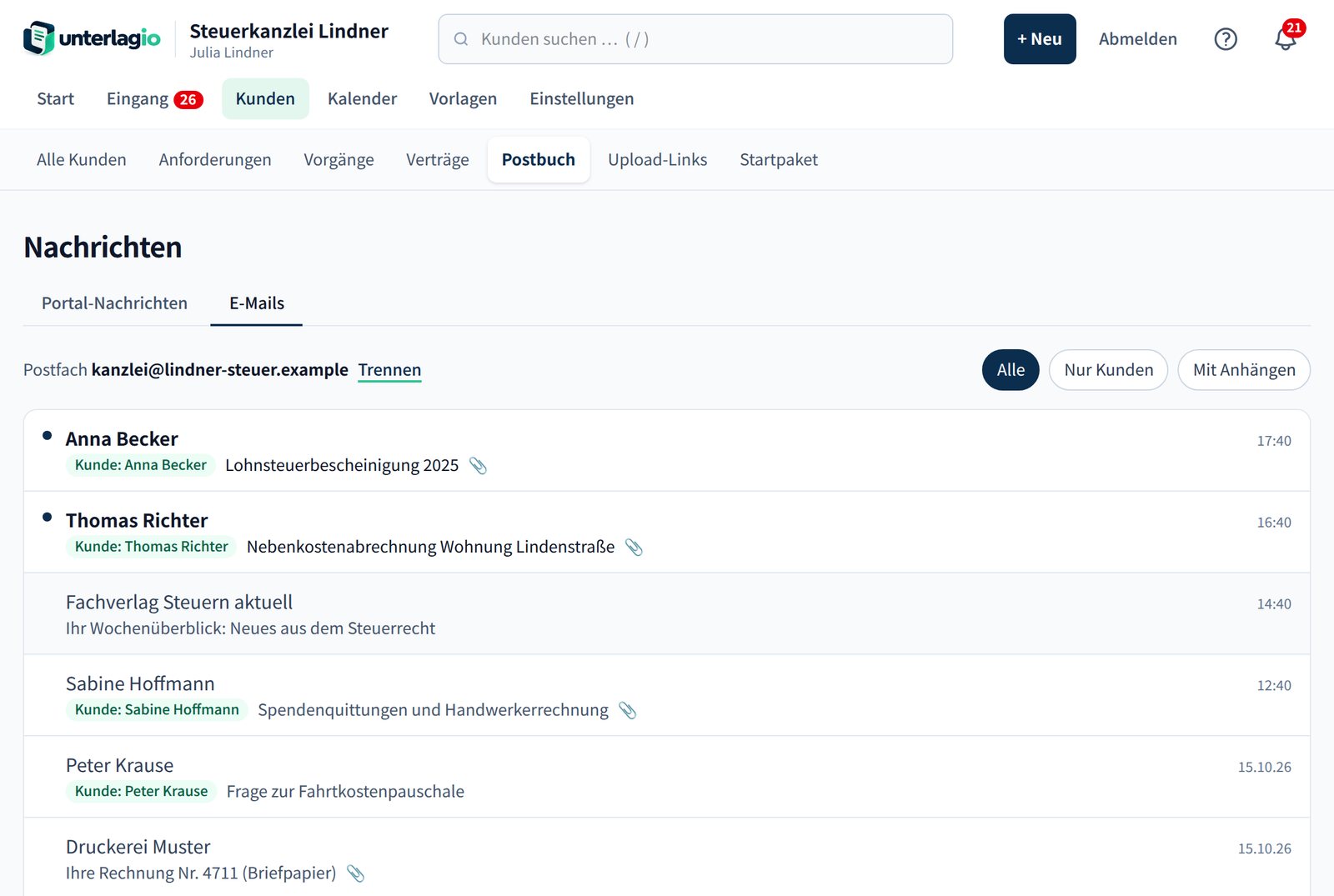1334x896 pixels.
Task: Click paperclip icon on Lohnsteuerbescheinigung 2025 email
Action: coord(478,465)
